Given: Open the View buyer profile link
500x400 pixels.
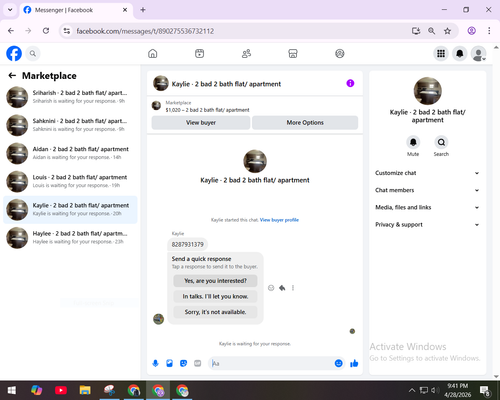Looking at the screenshot, I should pyautogui.click(x=279, y=220).
